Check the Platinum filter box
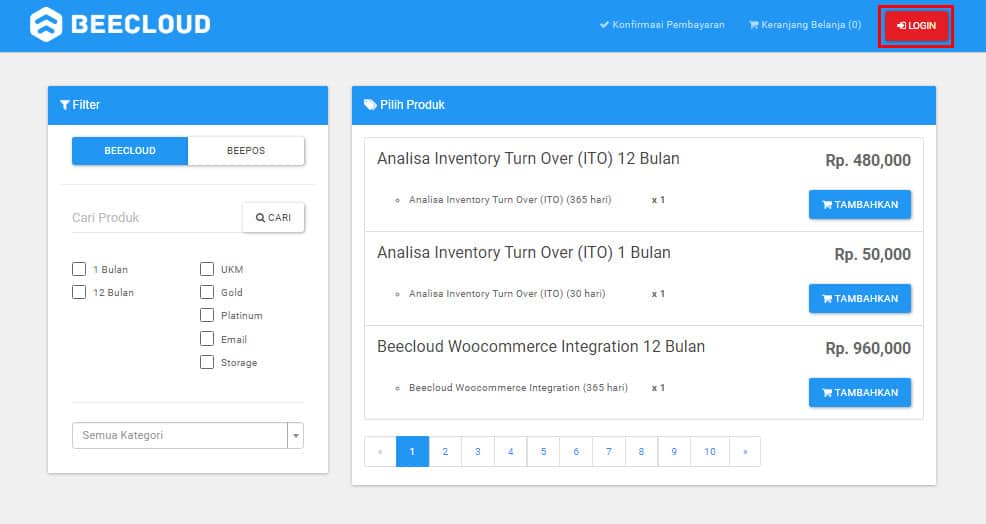Image resolution: width=986 pixels, height=524 pixels. point(207,315)
